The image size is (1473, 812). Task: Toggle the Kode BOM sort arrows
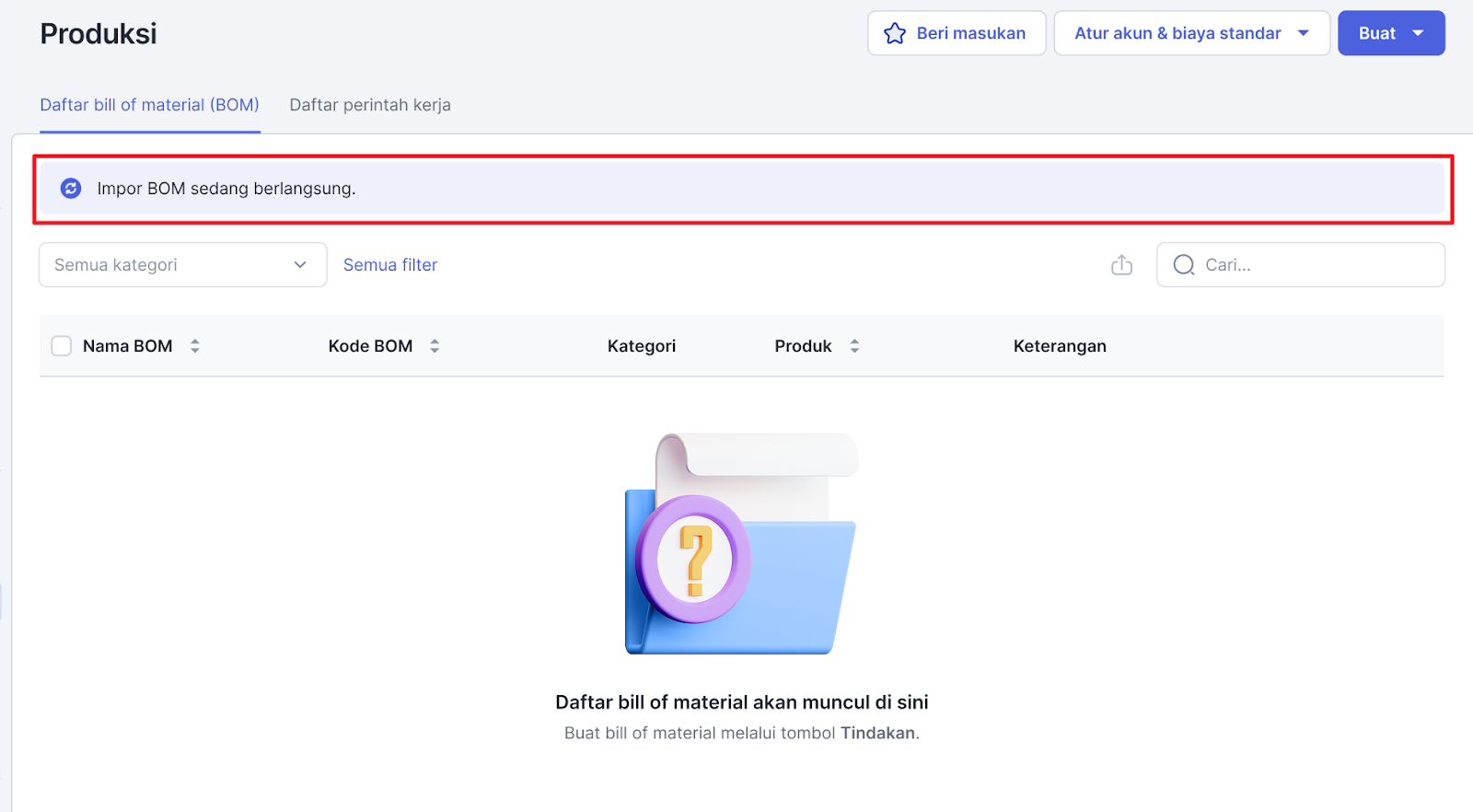[435, 346]
